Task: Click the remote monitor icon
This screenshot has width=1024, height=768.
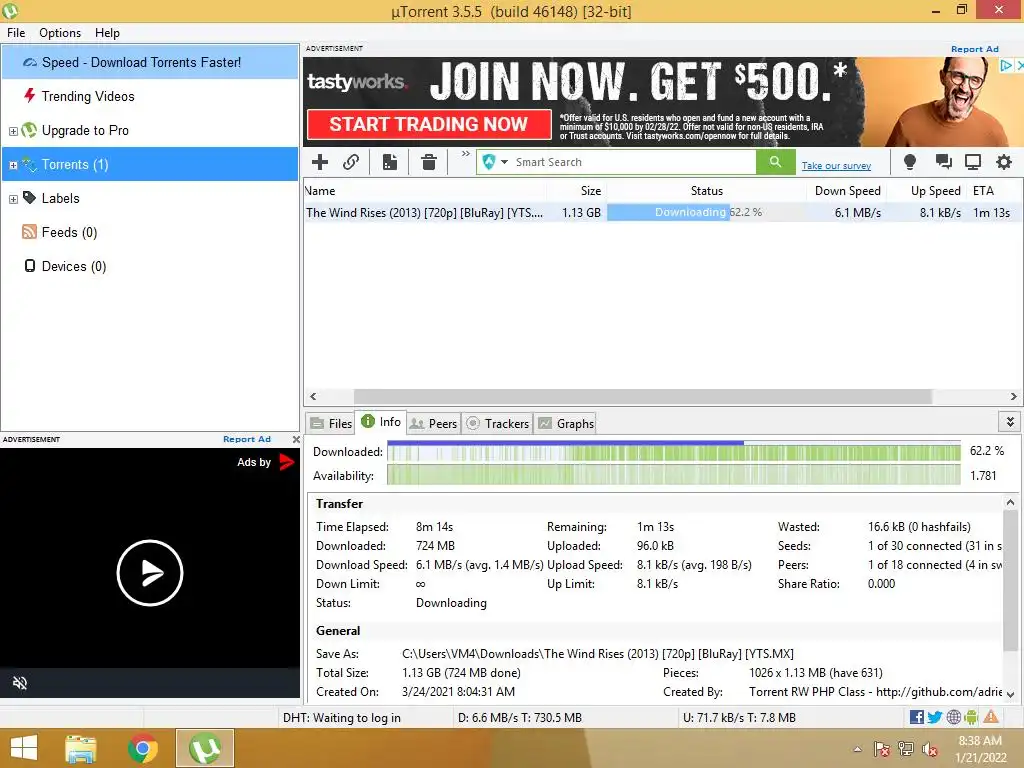Action: pos(973,162)
